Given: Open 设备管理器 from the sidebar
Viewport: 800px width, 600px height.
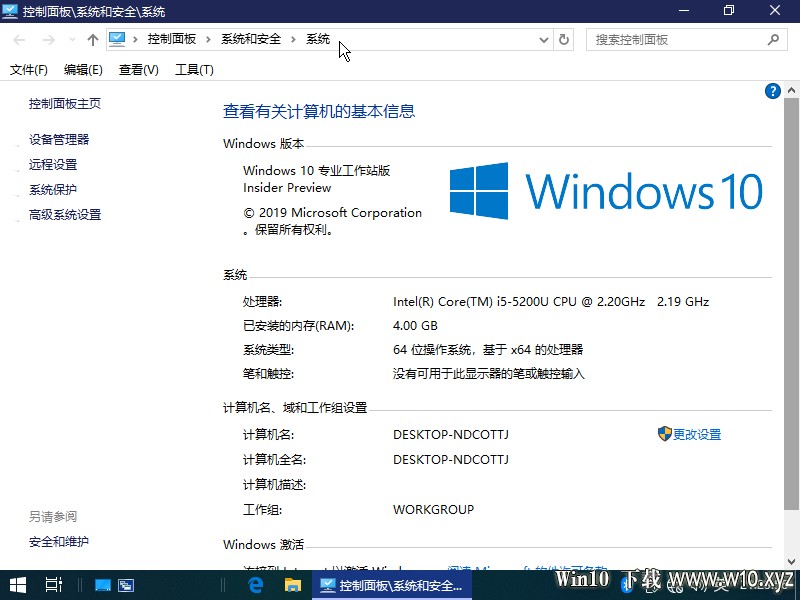Looking at the screenshot, I should [59, 139].
